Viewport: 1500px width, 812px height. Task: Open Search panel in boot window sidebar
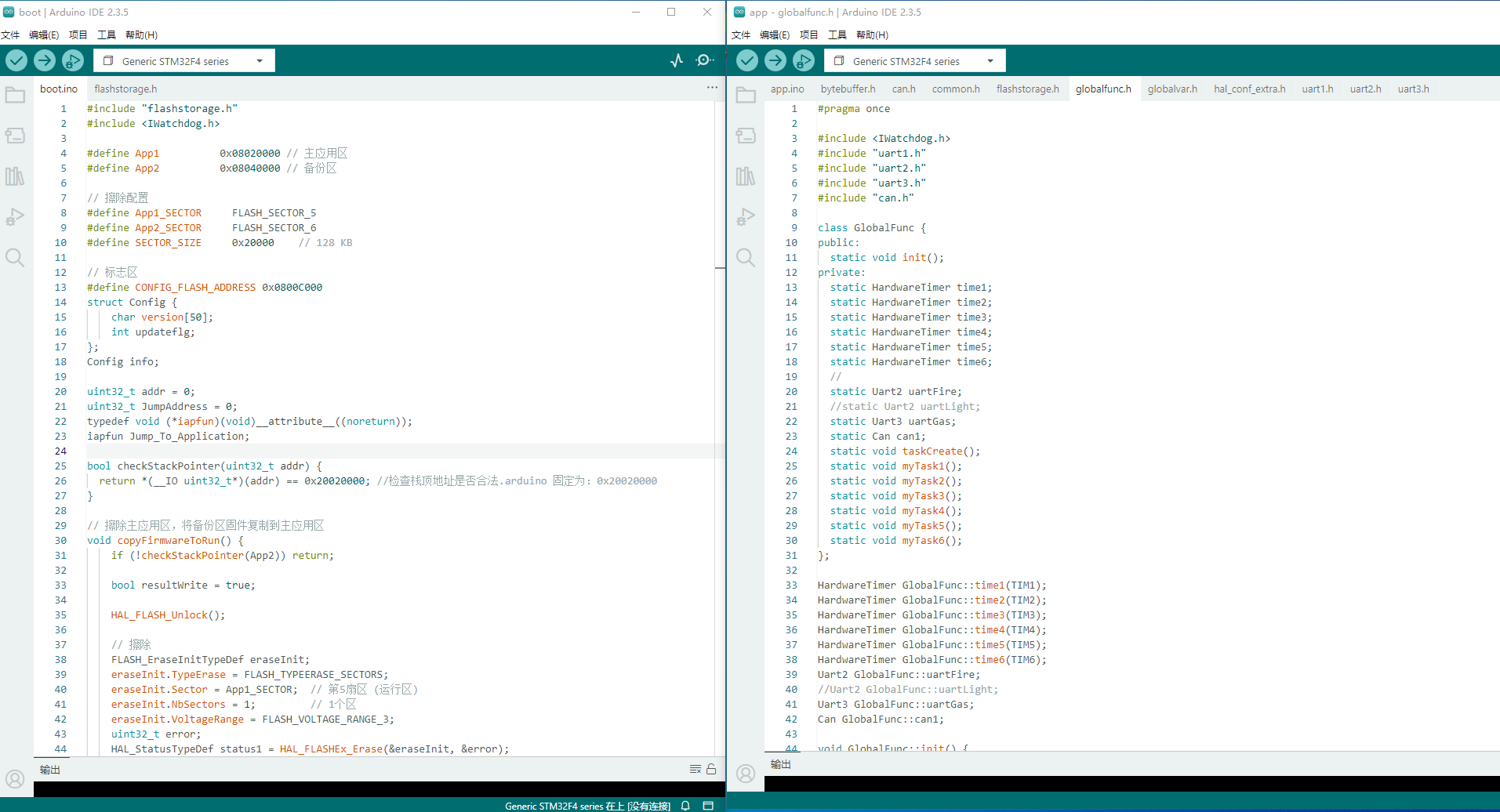15,258
